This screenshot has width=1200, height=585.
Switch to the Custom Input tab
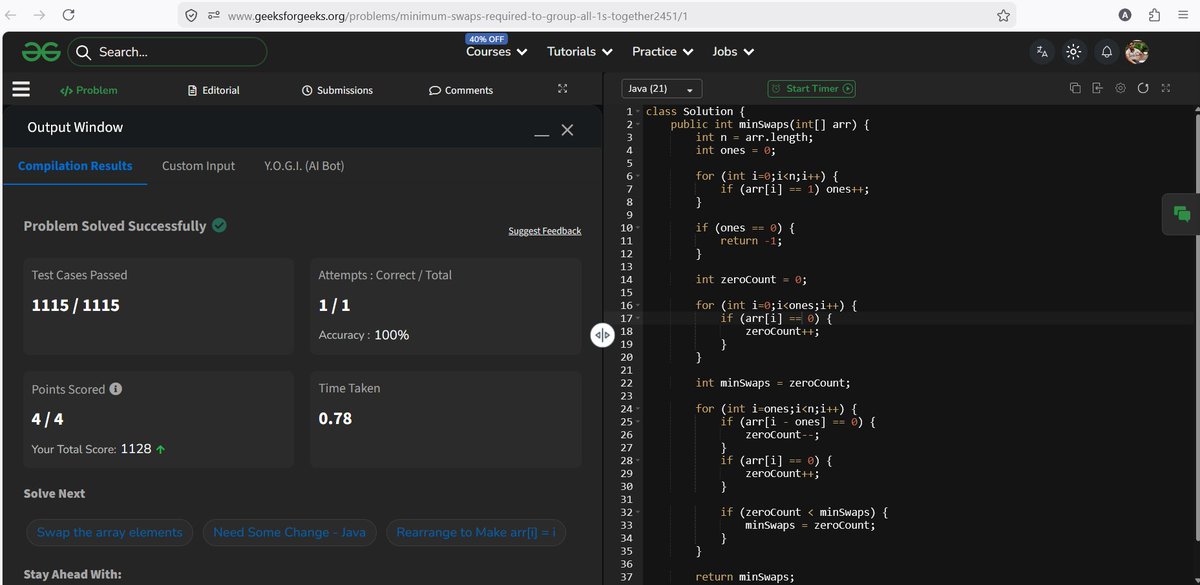pos(198,165)
